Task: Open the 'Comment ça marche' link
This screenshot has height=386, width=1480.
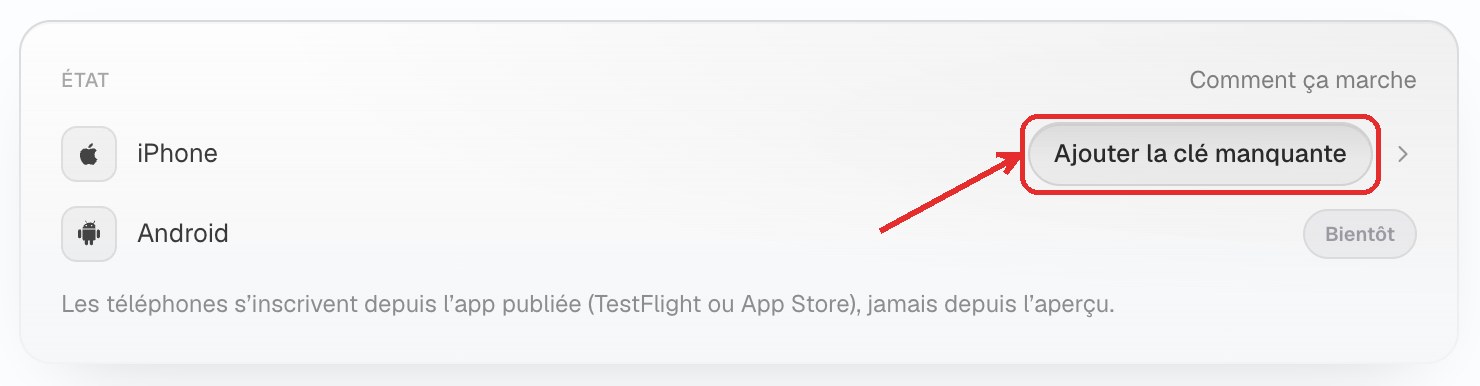Action: coord(1303,80)
